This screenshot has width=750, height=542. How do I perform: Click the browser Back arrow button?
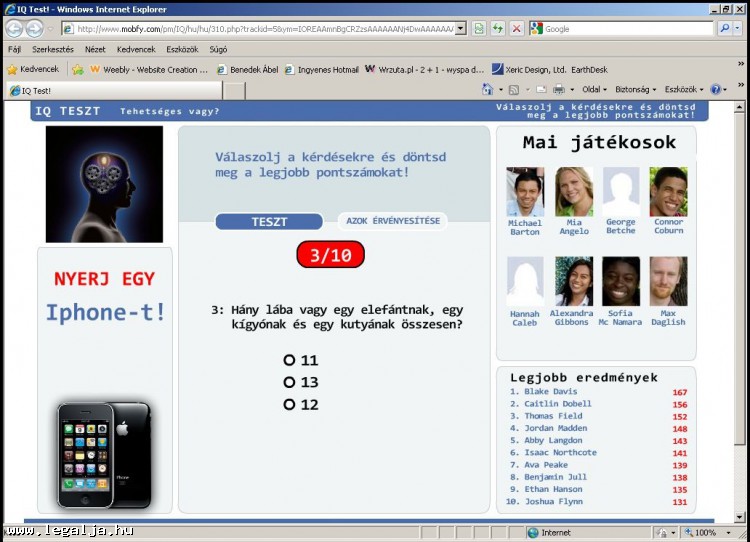15,29
